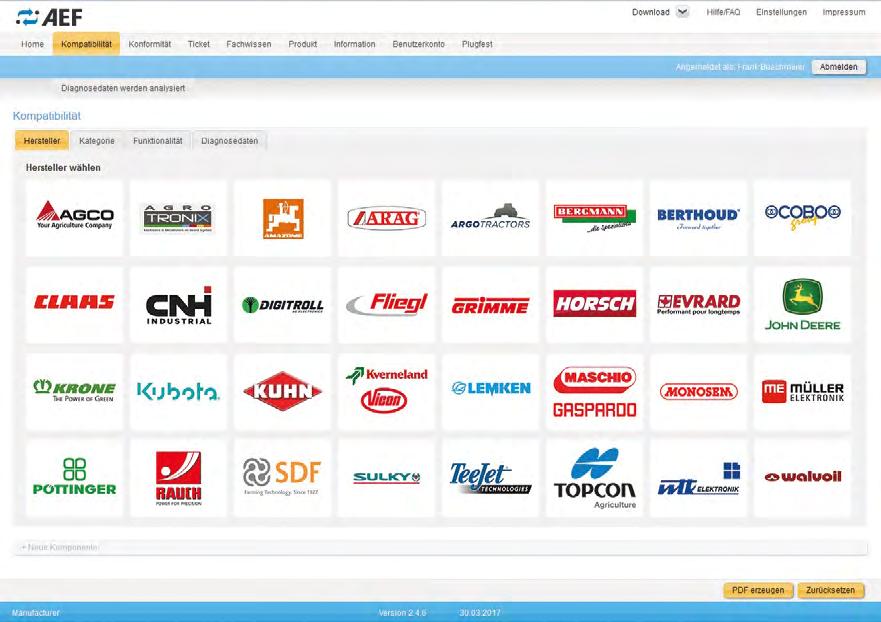Screen dimensions: 881x622
Task: Open the Konformität menu
Action: pyautogui.click(x=149, y=44)
